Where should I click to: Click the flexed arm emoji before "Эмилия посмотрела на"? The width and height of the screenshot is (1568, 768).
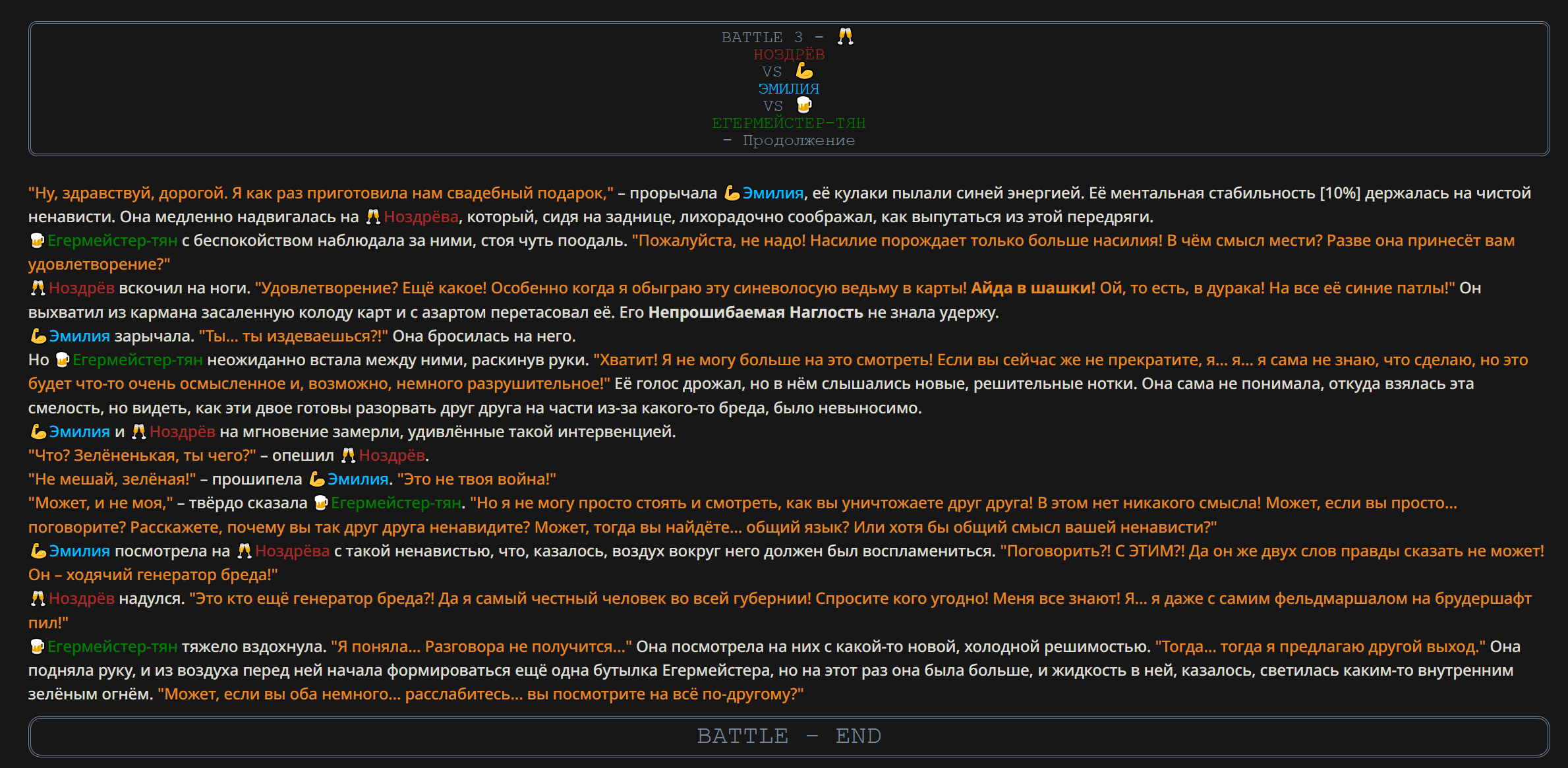38,551
